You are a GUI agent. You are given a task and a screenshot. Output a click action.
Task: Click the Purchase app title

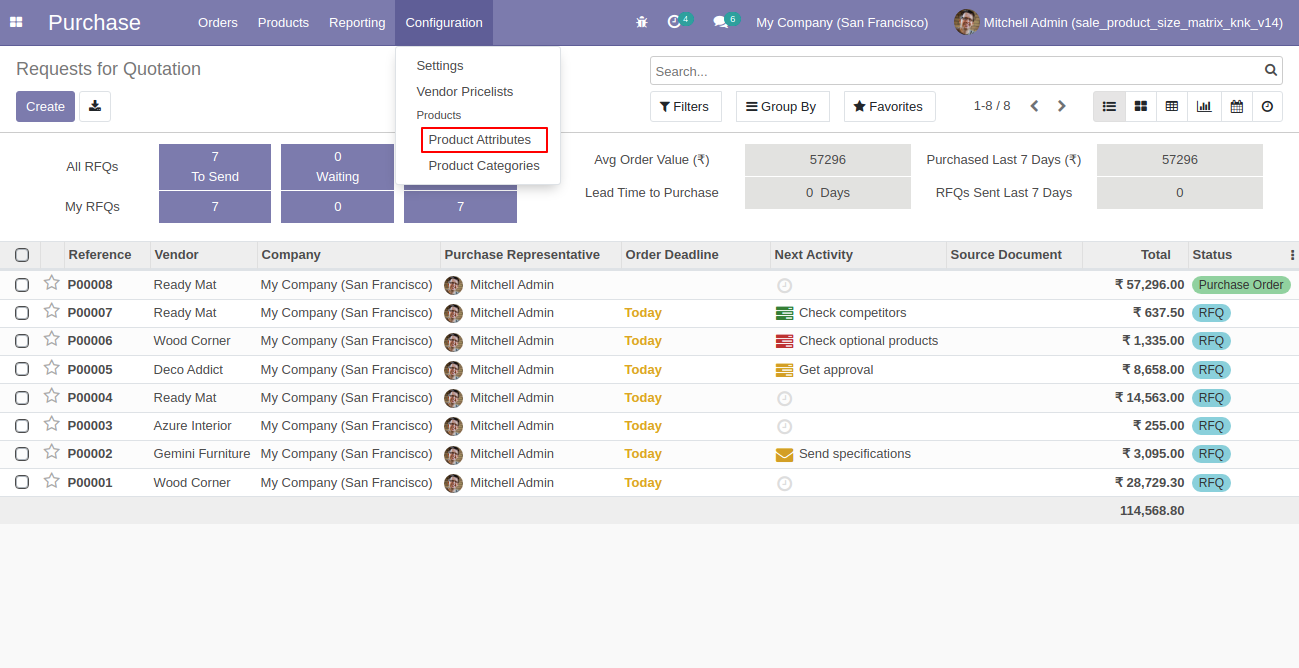(94, 22)
